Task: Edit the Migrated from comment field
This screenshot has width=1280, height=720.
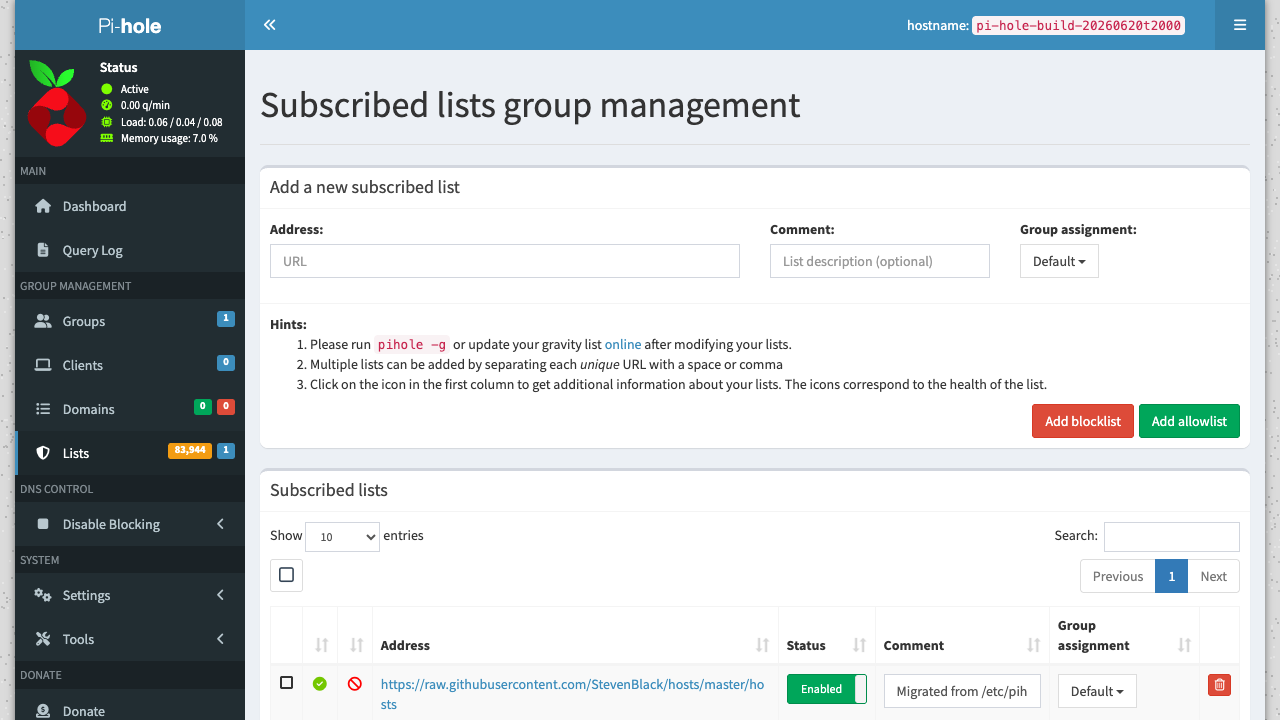Action: pos(962,691)
